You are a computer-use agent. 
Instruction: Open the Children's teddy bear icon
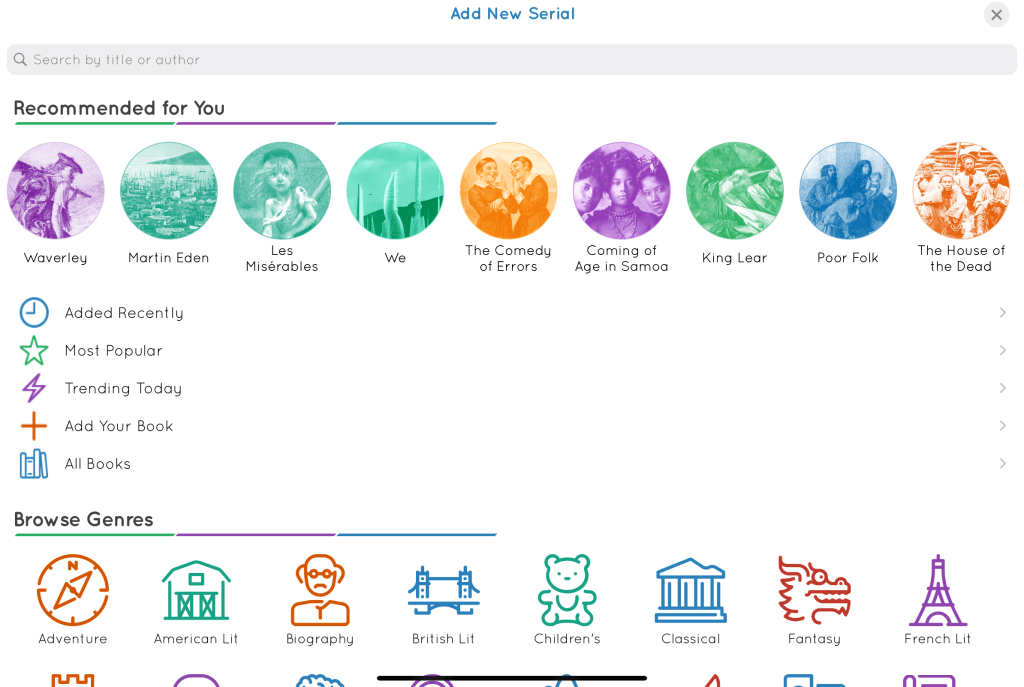click(567, 590)
